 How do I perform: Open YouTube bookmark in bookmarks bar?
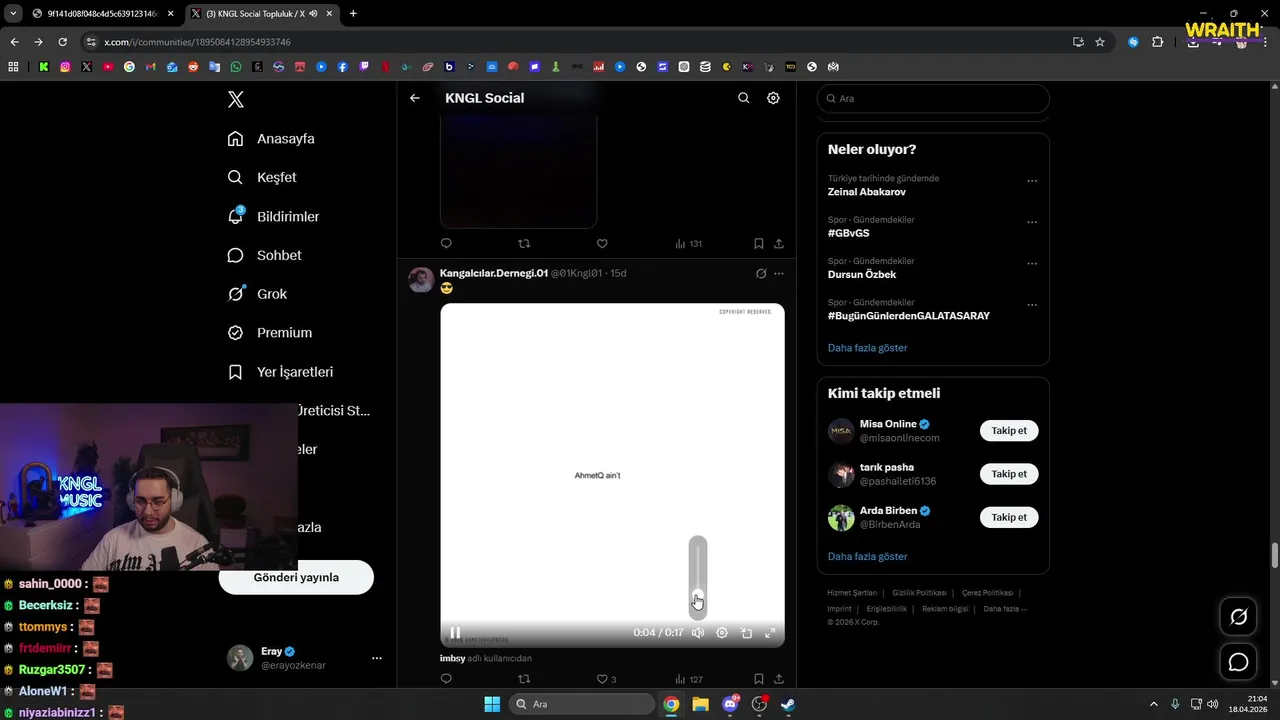[x=108, y=67]
